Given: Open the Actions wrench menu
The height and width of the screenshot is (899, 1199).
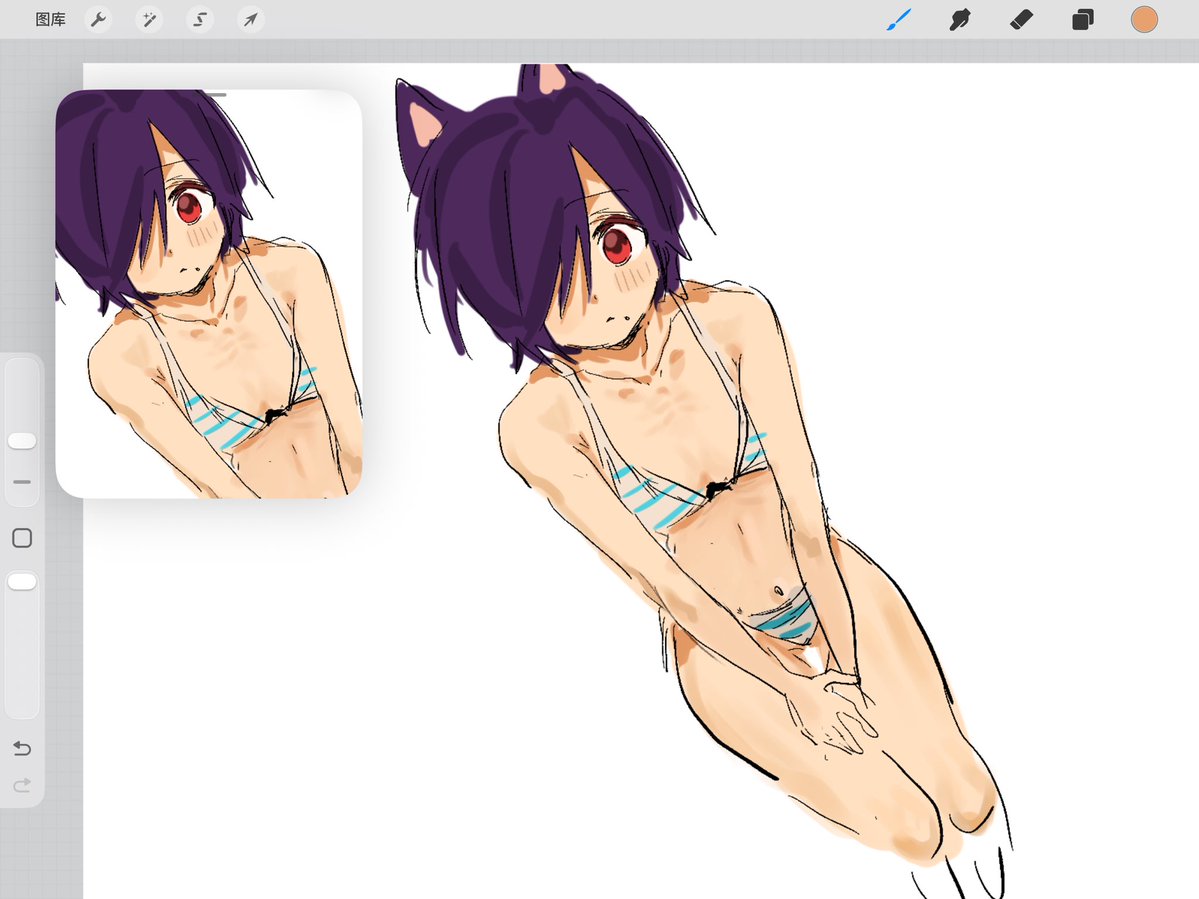Looking at the screenshot, I should (99, 20).
